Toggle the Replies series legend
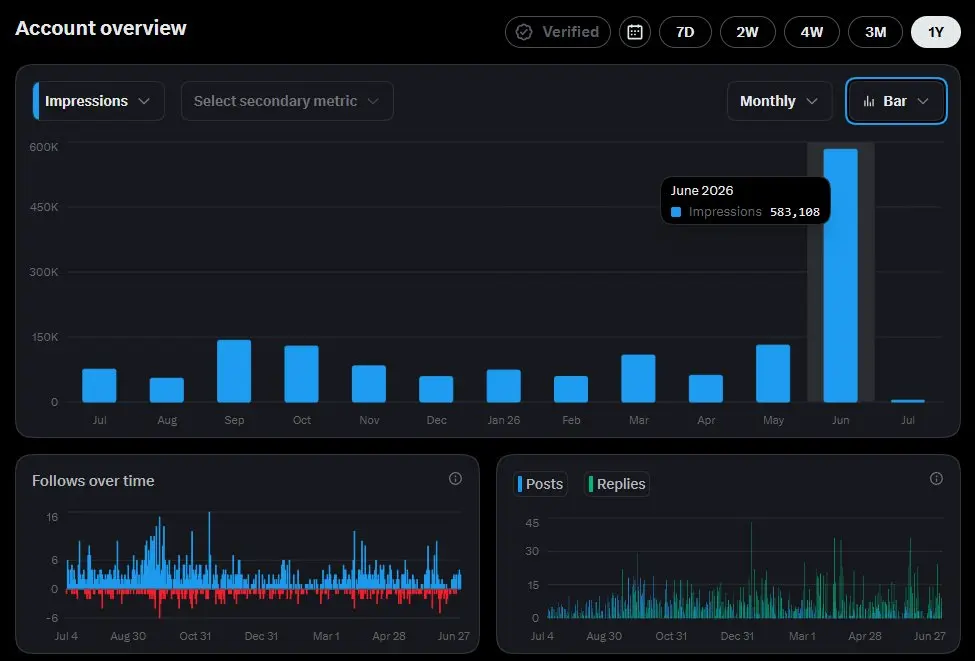Viewport: 975px width, 661px height. pos(617,484)
